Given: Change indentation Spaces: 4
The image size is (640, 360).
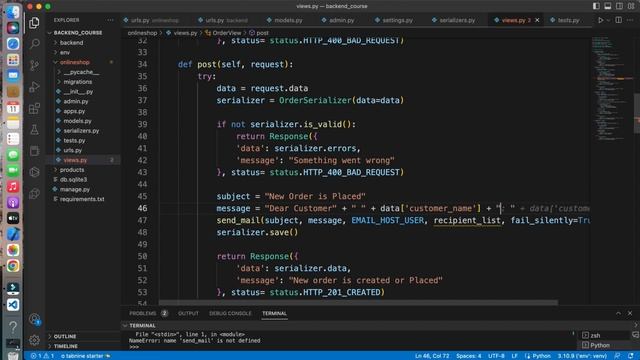Looking at the screenshot, I should [469, 356].
